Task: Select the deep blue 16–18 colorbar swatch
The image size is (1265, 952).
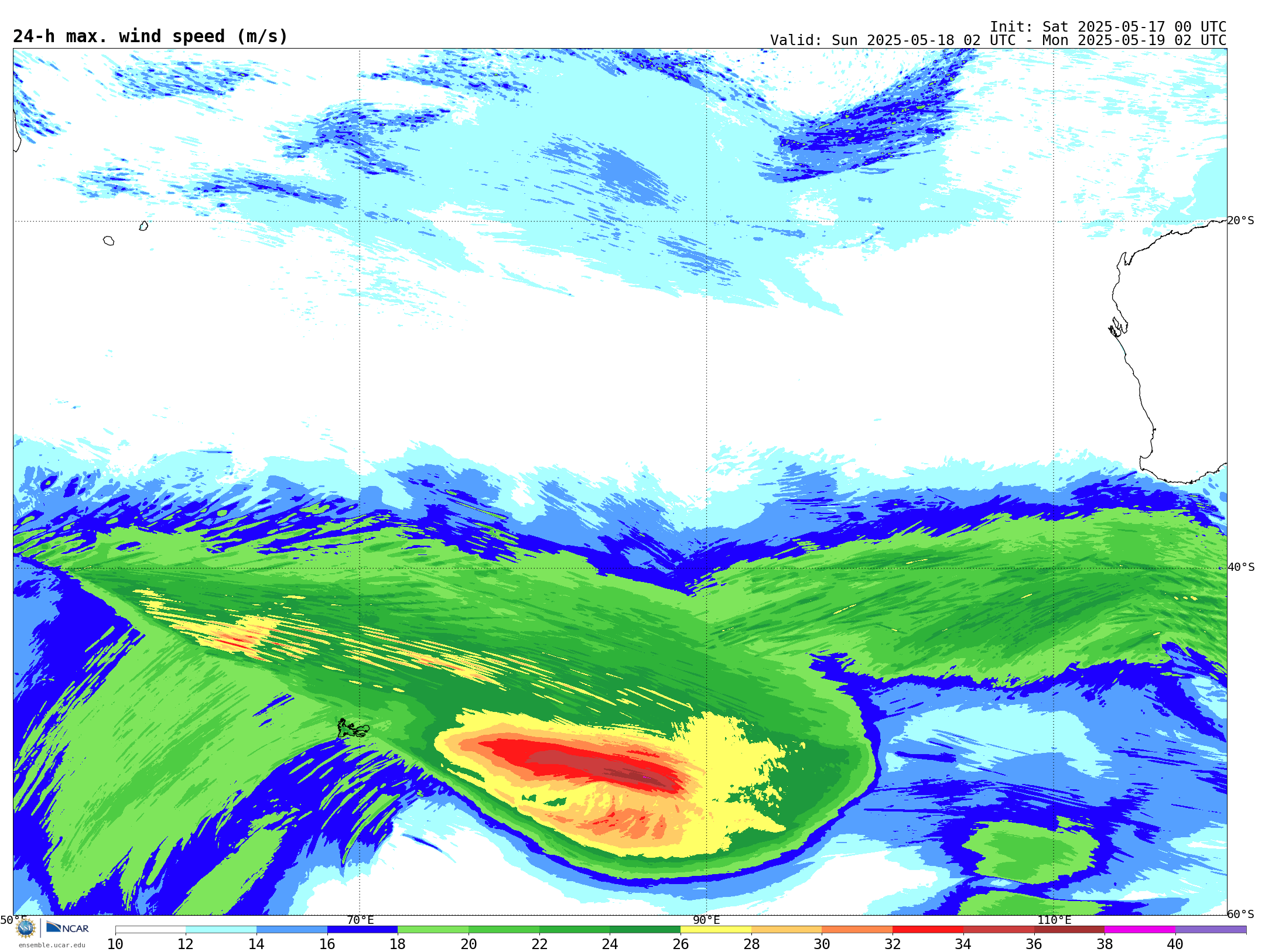Action: pos(363,929)
